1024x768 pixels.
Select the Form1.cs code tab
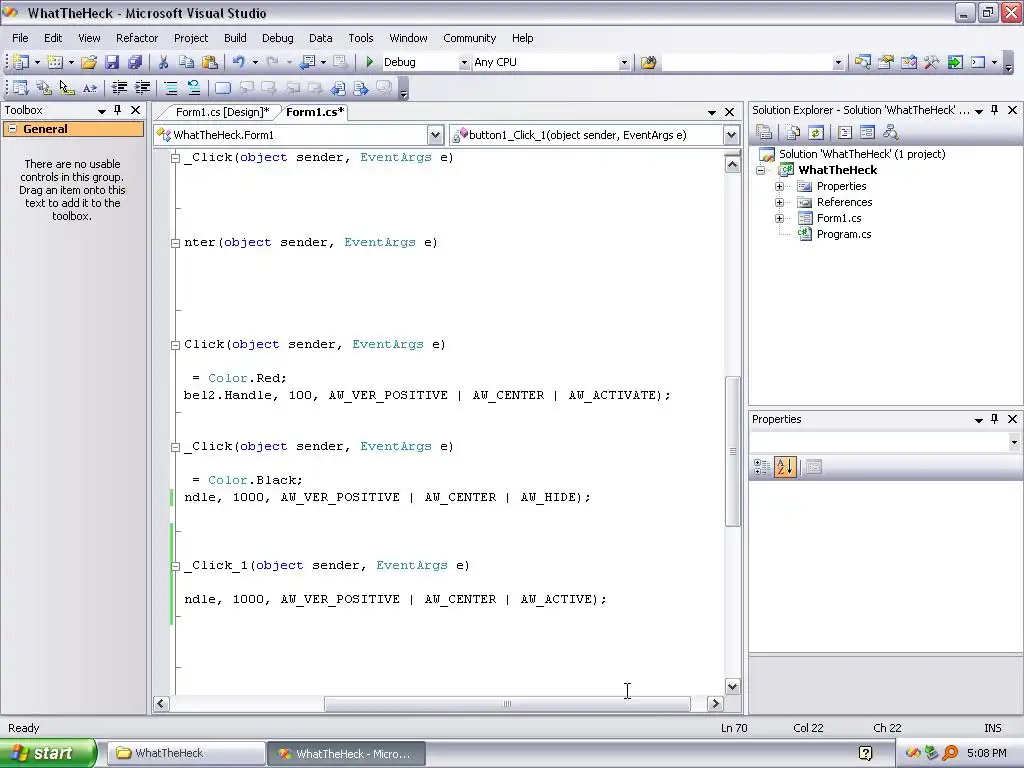click(x=315, y=112)
